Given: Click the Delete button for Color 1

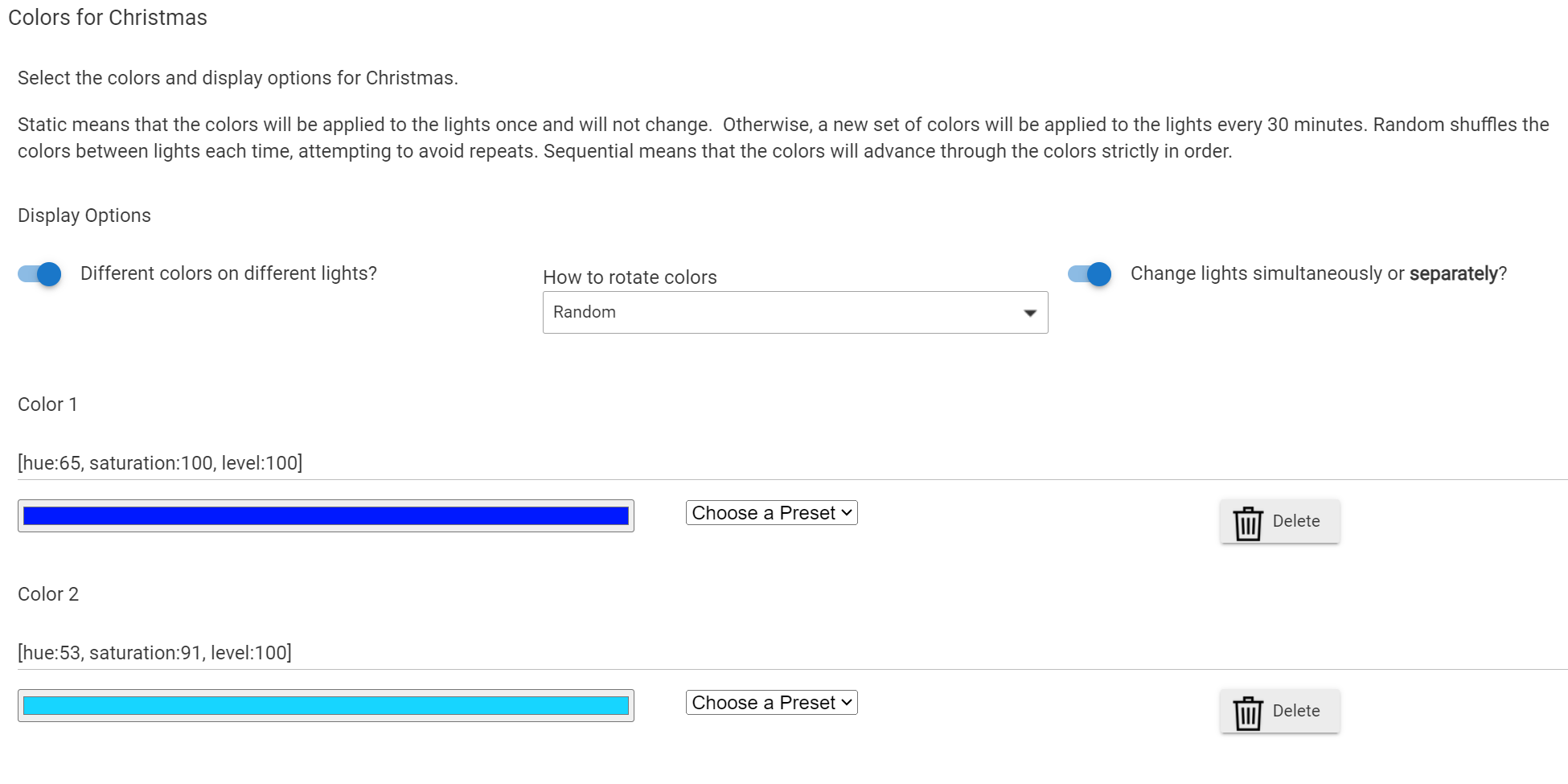Looking at the screenshot, I should point(1279,521).
